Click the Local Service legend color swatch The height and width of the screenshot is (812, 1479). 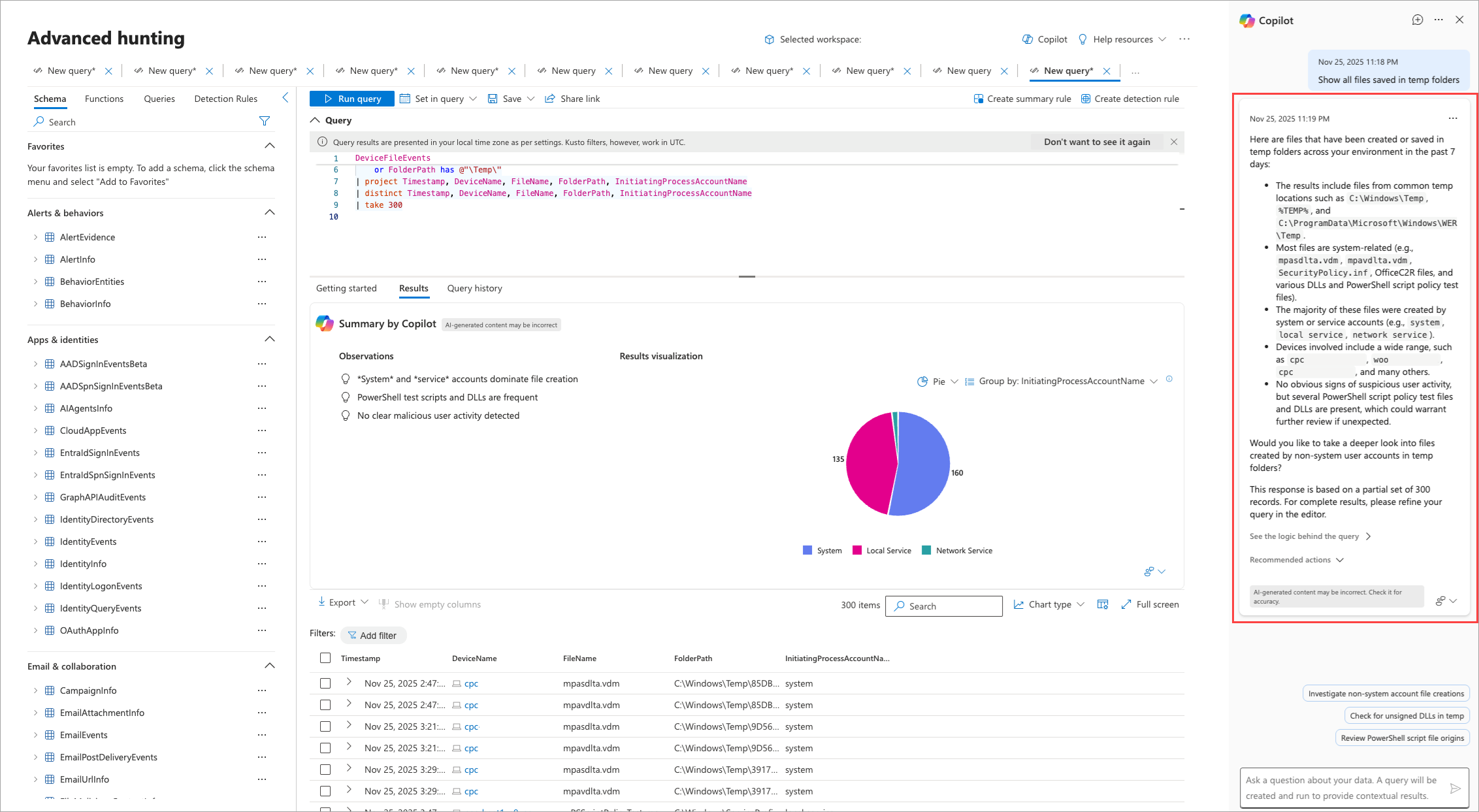click(x=857, y=550)
